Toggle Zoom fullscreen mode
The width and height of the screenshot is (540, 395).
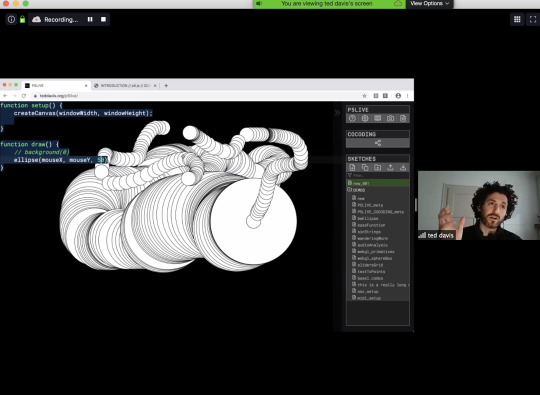coord(533,19)
